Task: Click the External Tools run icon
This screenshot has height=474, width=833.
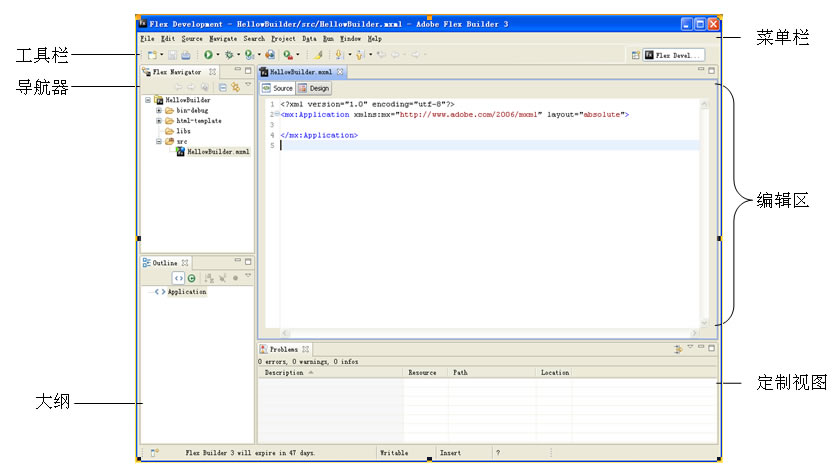Action: click(x=288, y=55)
